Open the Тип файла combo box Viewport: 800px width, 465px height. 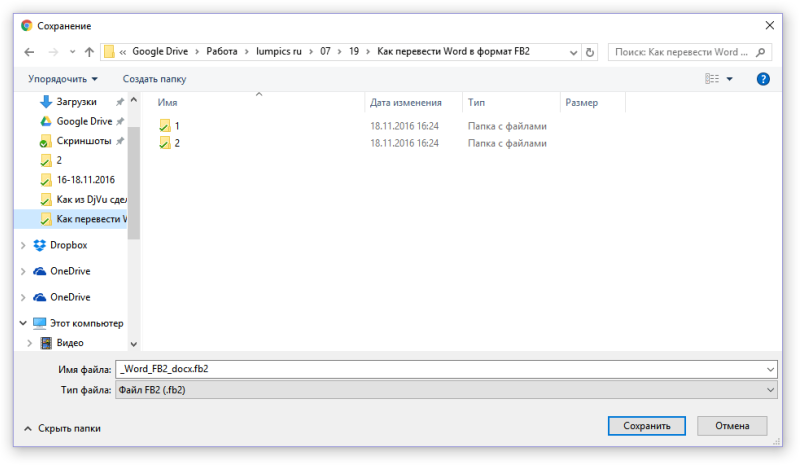coord(446,390)
